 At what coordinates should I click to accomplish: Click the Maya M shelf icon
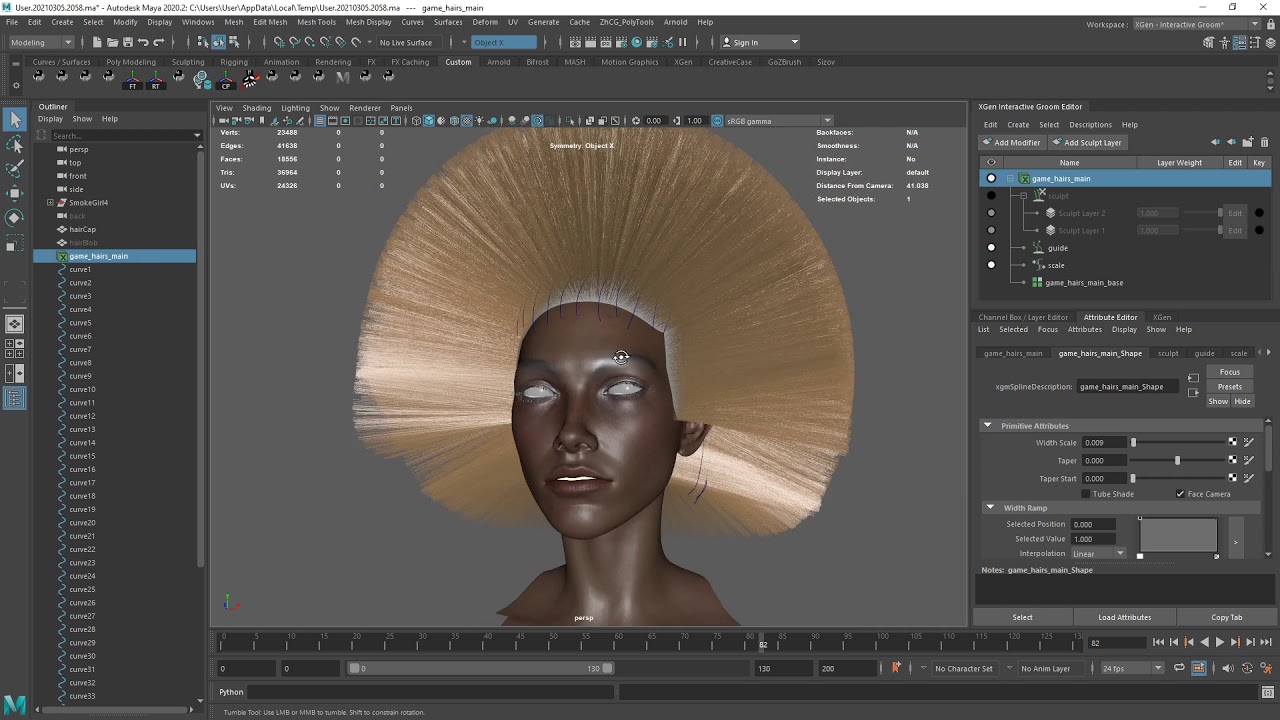(x=343, y=77)
